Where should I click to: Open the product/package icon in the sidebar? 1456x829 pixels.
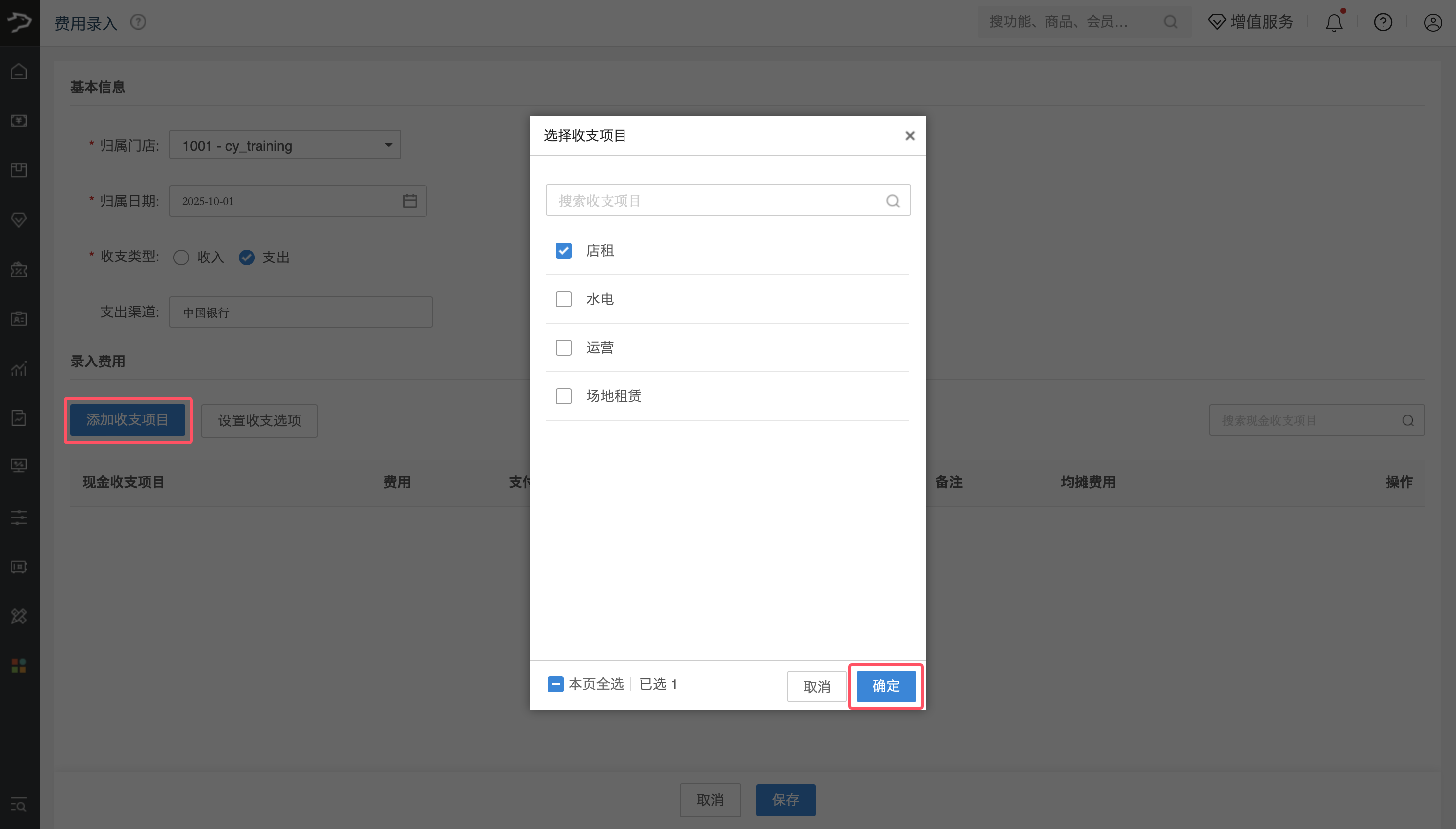pyautogui.click(x=19, y=170)
